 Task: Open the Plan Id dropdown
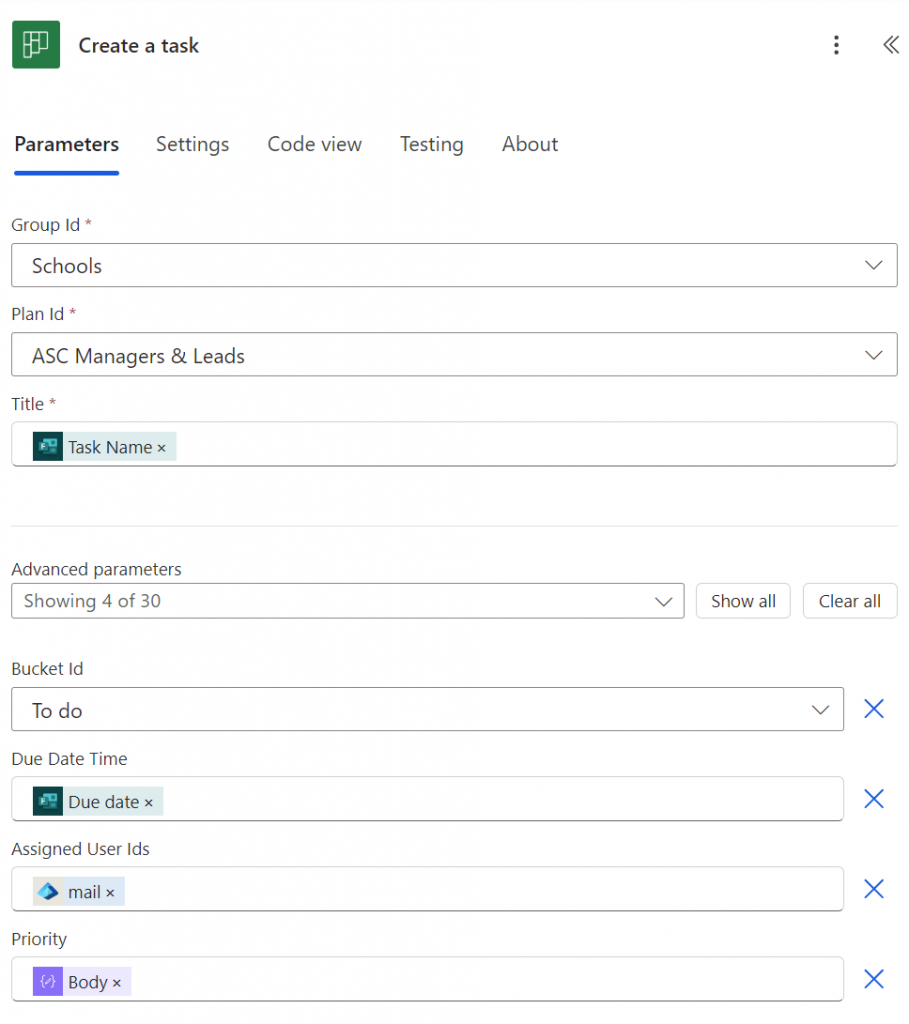pos(454,355)
